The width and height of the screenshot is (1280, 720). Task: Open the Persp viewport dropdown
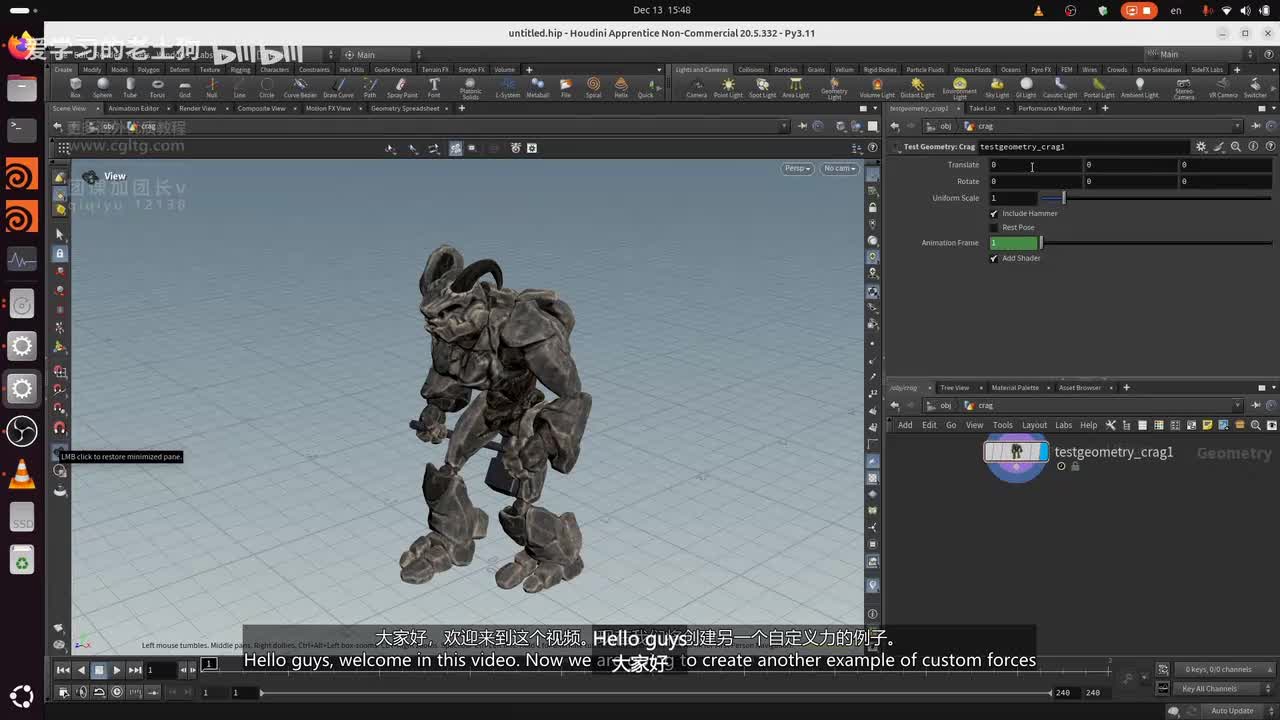(x=797, y=169)
